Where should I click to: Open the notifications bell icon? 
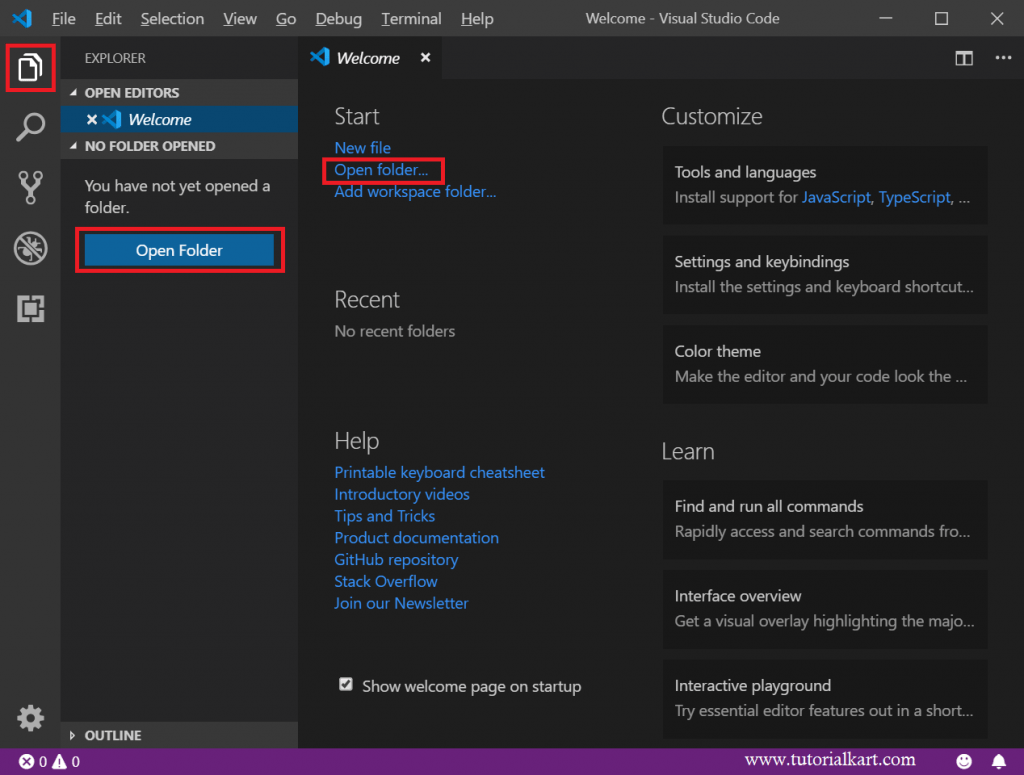(998, 761)
